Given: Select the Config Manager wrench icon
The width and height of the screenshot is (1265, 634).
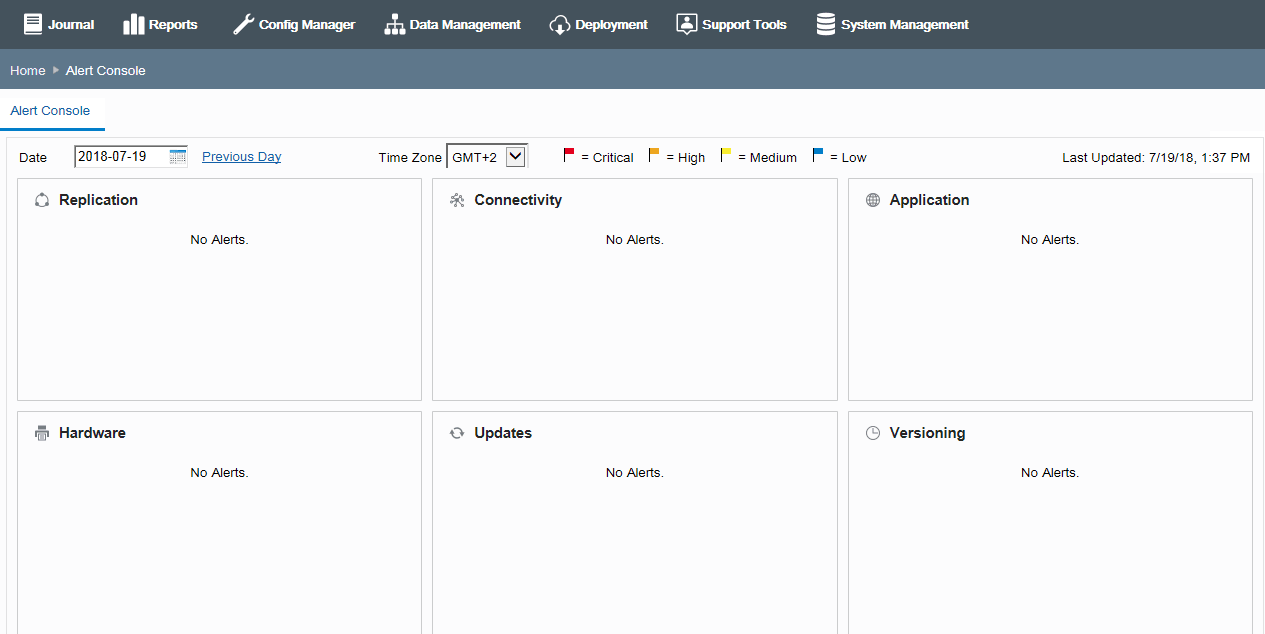Looking at the screenshot, I should click(243, 24).
